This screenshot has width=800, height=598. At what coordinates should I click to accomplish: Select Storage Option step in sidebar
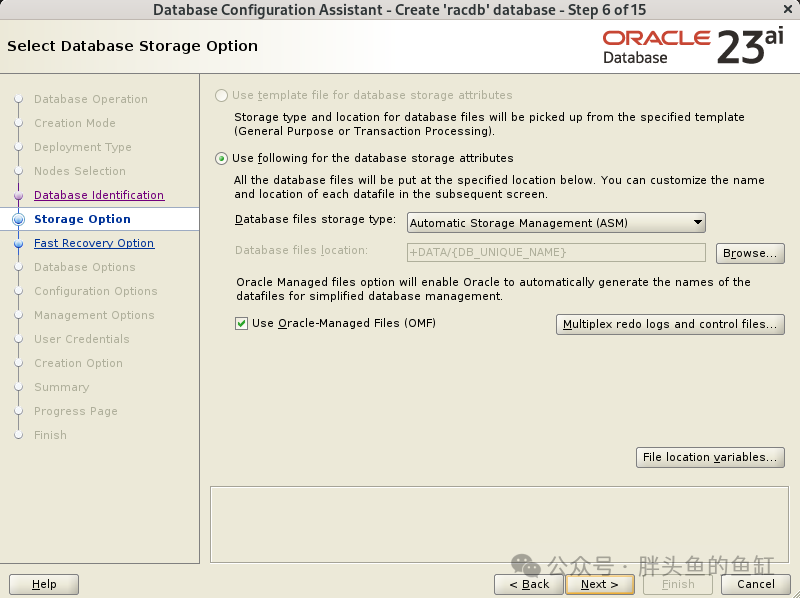point(82,219)
